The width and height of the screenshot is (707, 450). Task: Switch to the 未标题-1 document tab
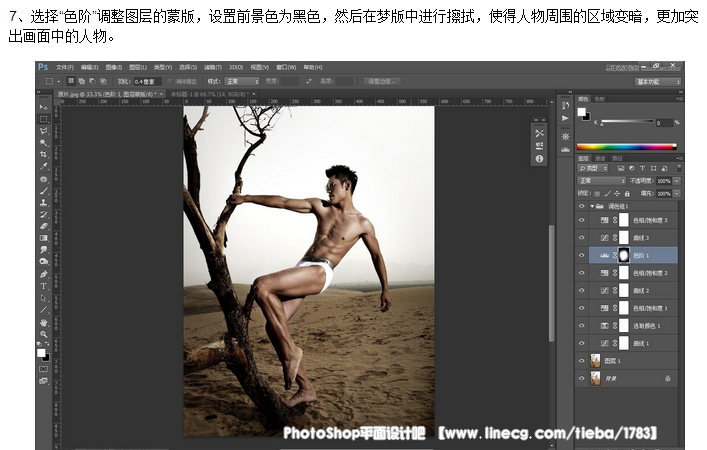click(x=210, y=94)
